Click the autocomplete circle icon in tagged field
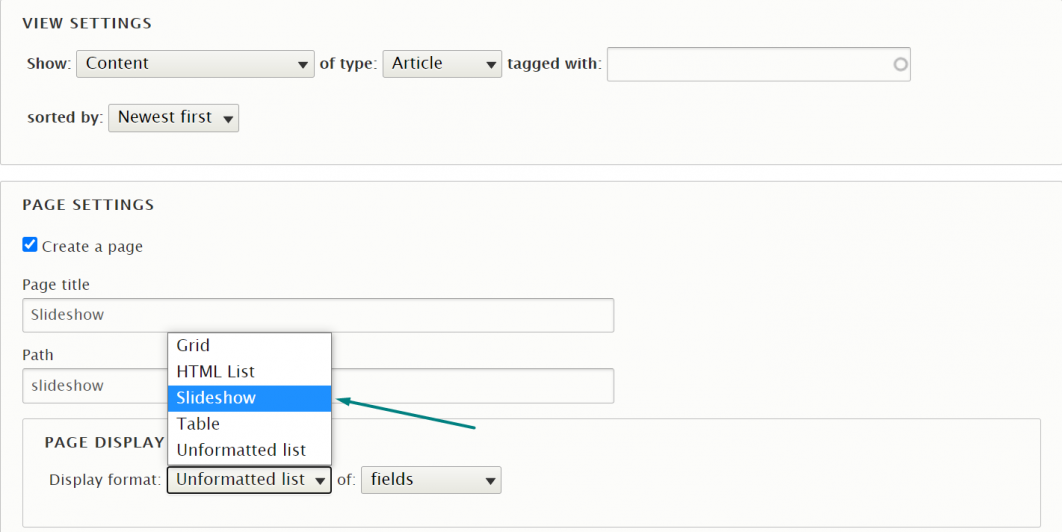Image resolution: width=1062 pixels, height=532 pixels. point(900,64)
